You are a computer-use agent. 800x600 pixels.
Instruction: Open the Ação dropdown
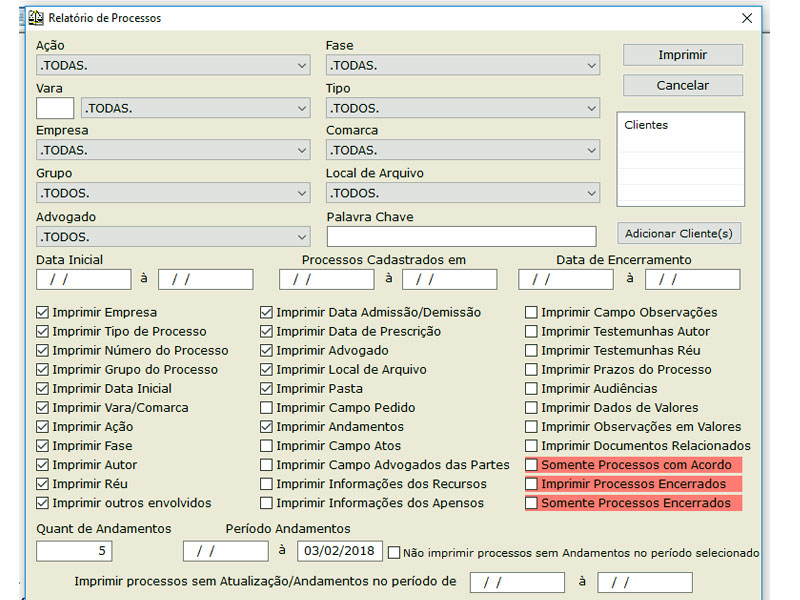302,66
